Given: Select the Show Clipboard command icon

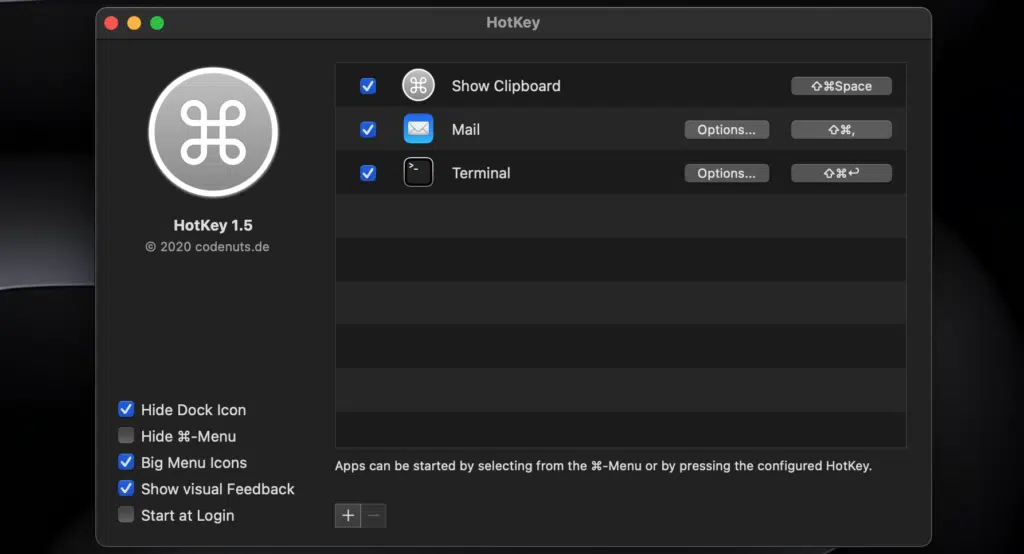Looking at the screenshot, I should [418, 86].
